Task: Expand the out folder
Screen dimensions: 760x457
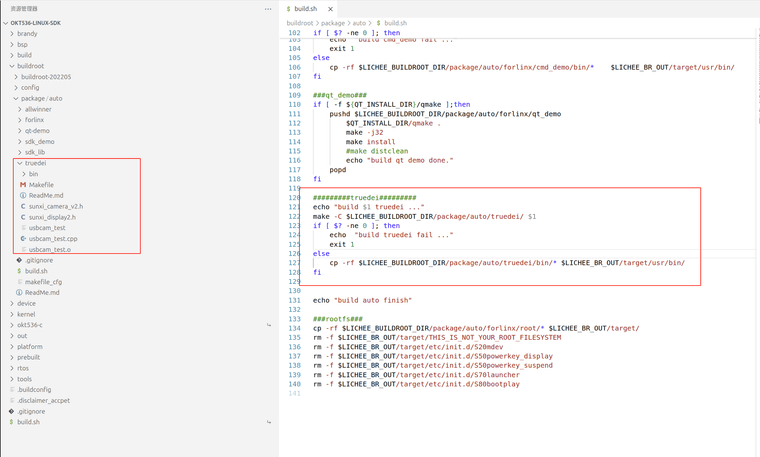Action: [x=18, y=336]
